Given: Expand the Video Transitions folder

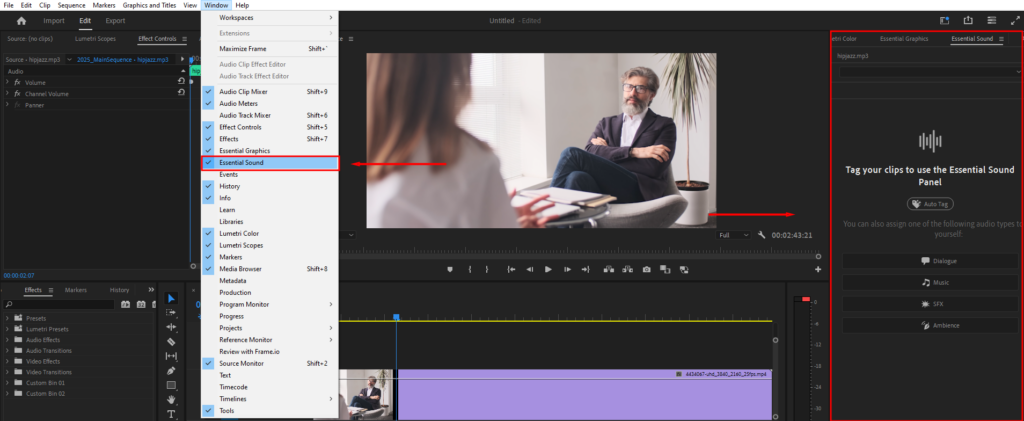Looking at the screenshot, I should point(7,371).
